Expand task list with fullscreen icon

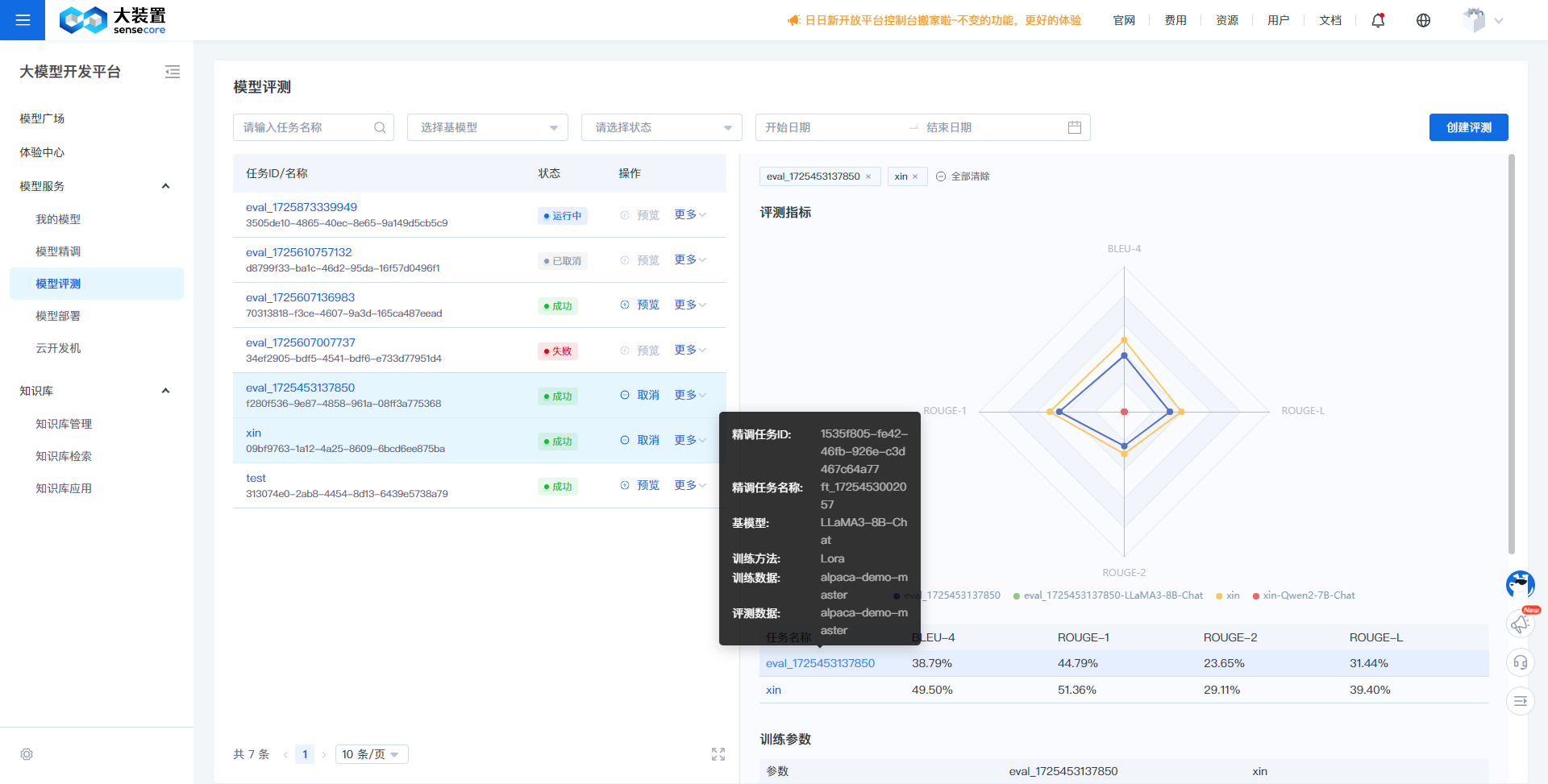(x=718, y=754)
